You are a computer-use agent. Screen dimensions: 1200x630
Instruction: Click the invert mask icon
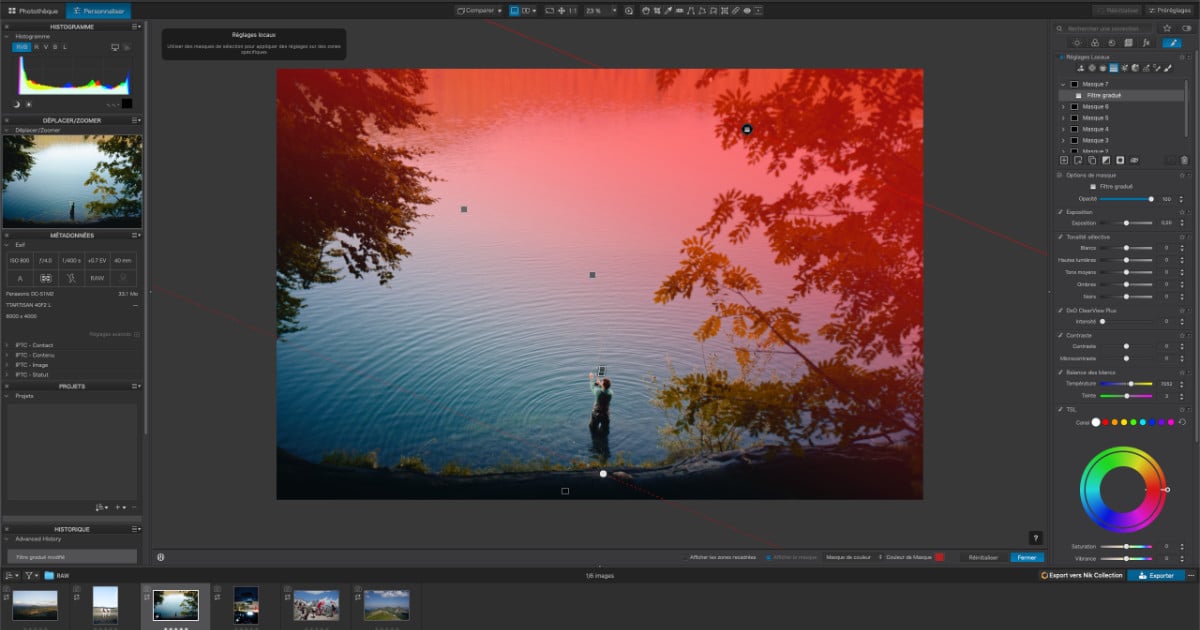pos(1106,160)
